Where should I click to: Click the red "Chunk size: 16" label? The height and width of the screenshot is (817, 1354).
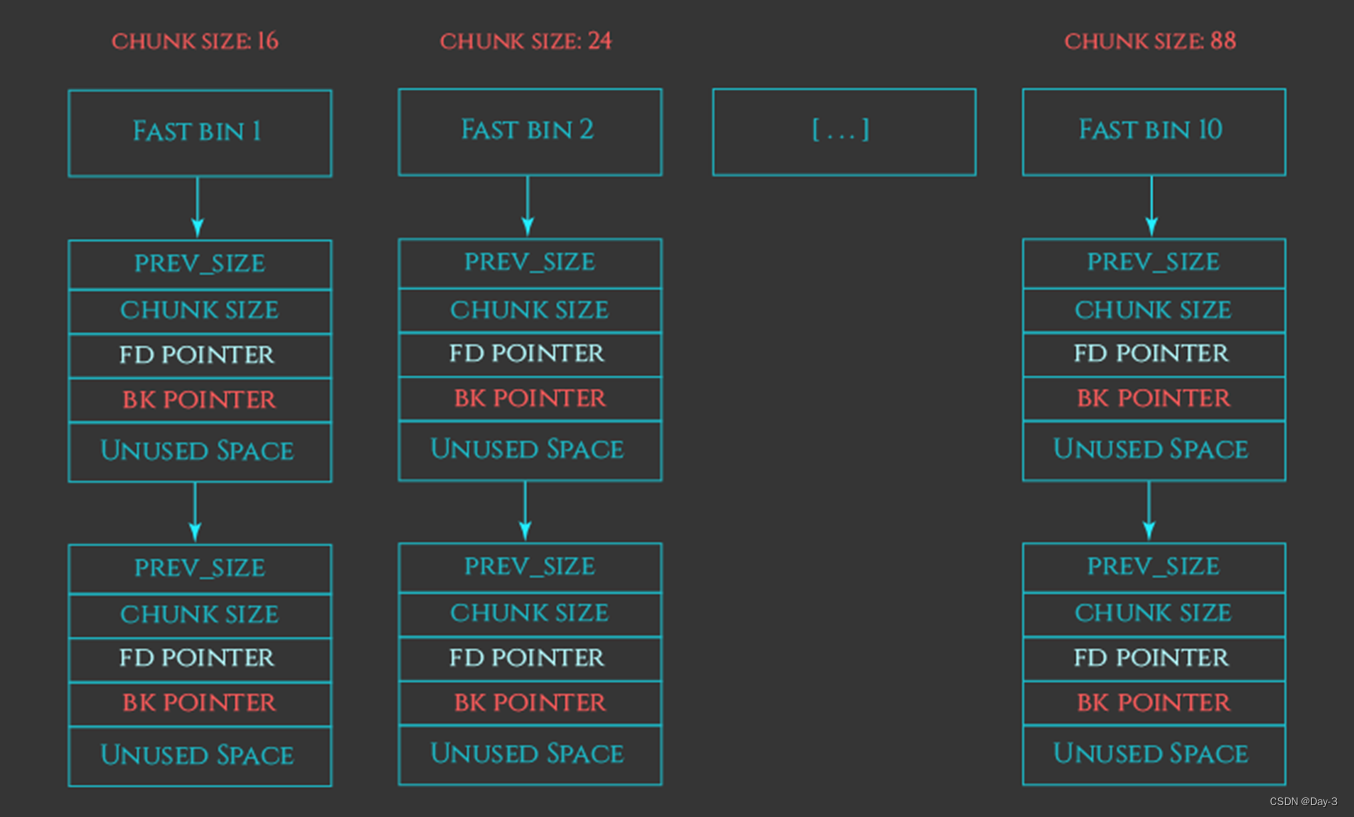pyautogui.click(x=195, y=41)
